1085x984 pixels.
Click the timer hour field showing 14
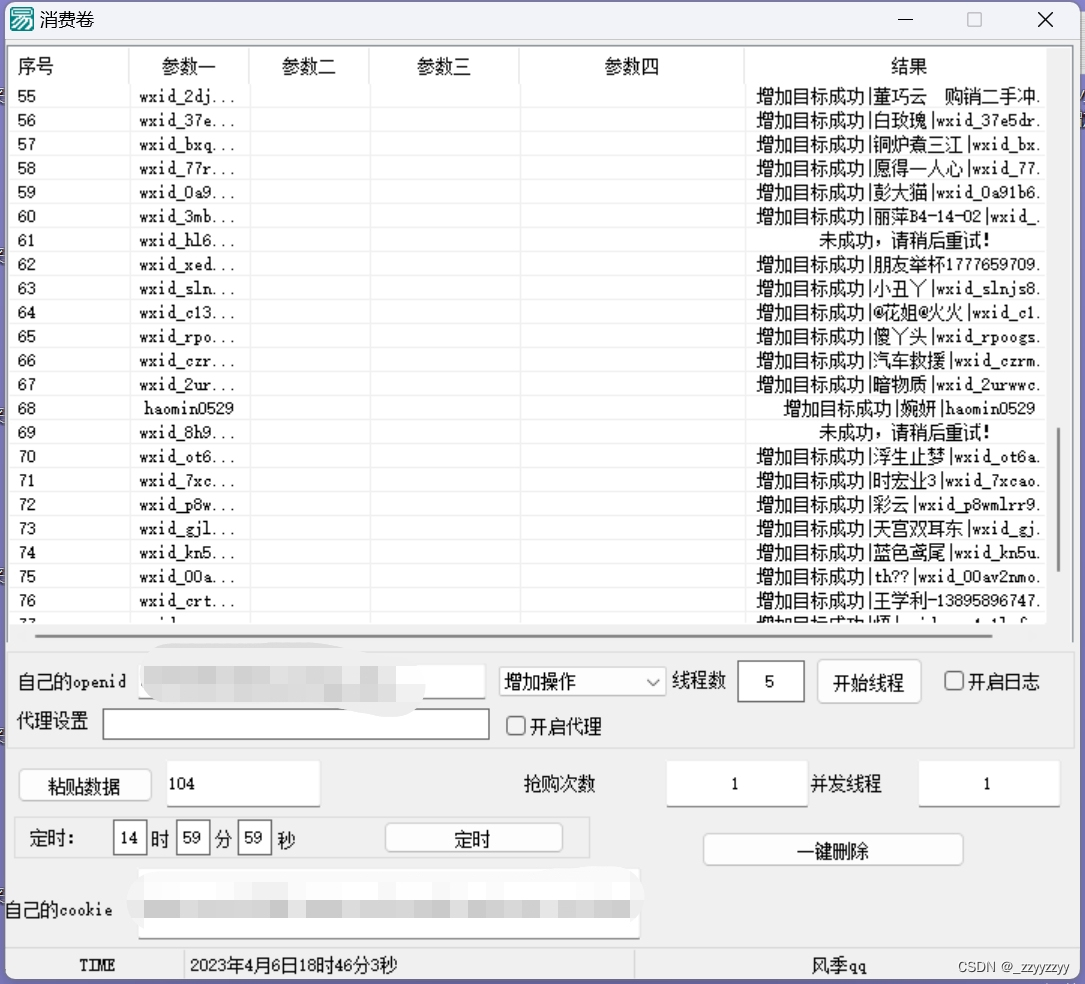tap(129, 838)
